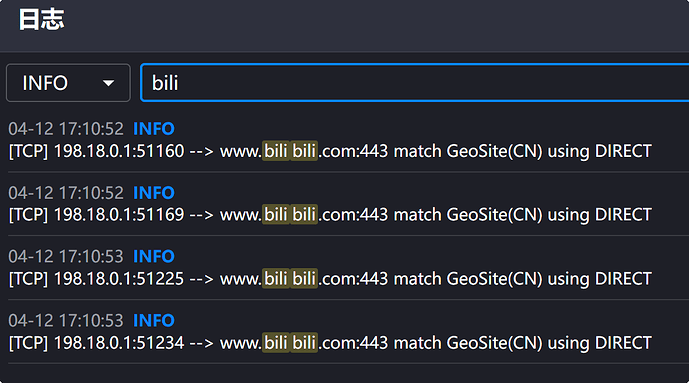Click the 日志 page title
This screenshot has height=383, width=689.
coord(41,20)
